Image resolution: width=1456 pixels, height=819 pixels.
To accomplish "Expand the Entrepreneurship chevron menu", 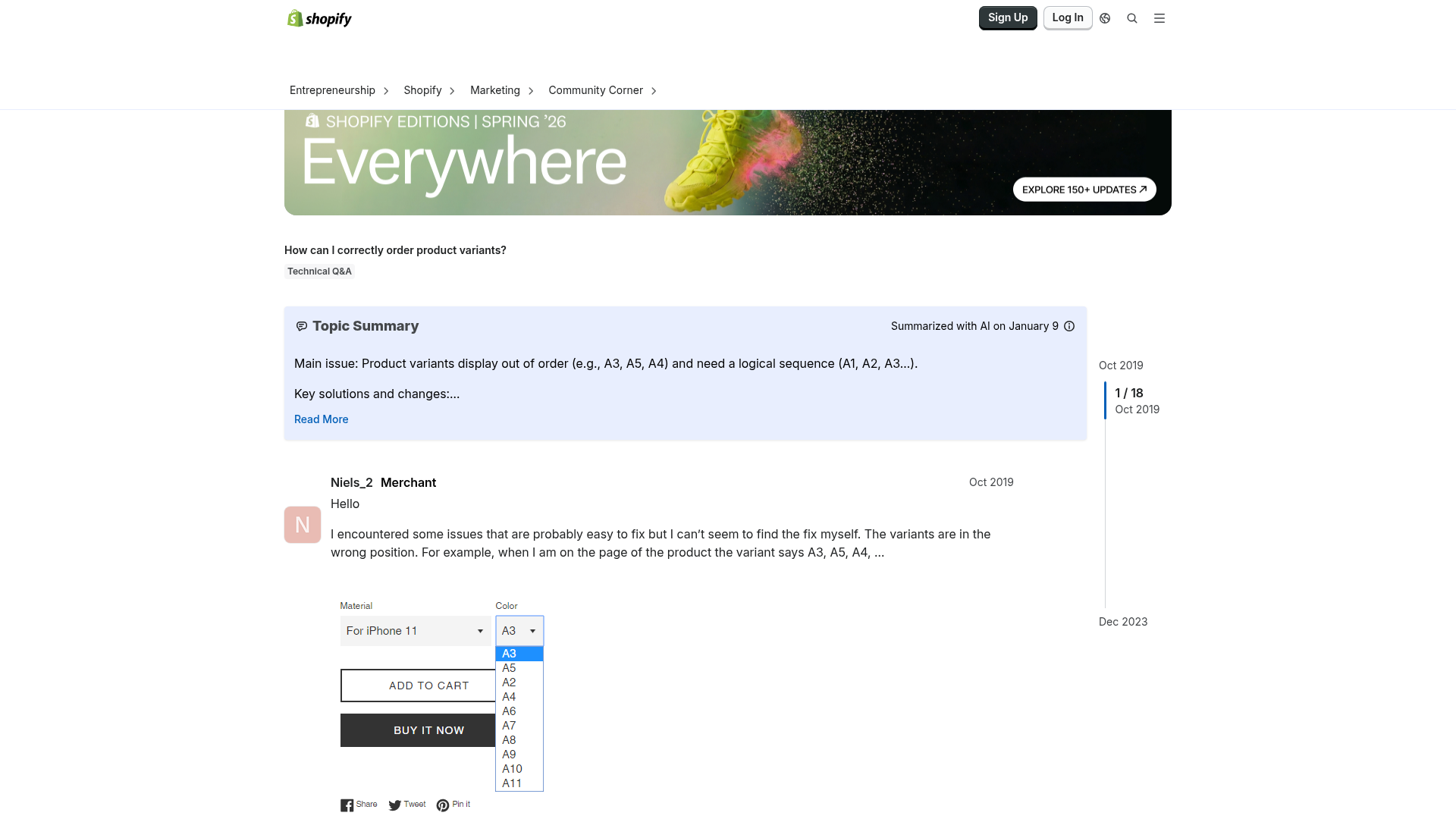I will tap(386, 91).
